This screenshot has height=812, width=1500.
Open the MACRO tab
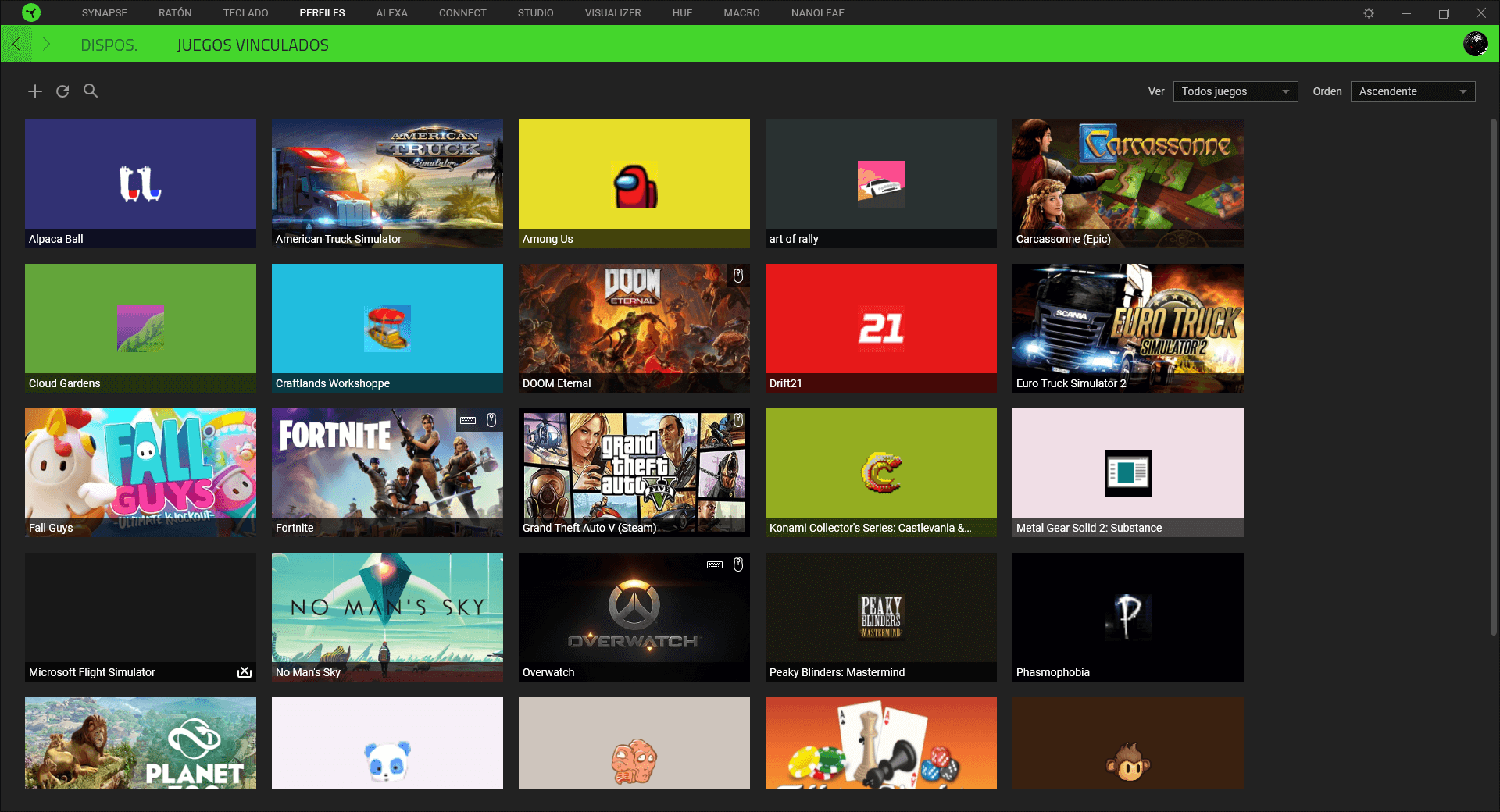tap(742, 13)
